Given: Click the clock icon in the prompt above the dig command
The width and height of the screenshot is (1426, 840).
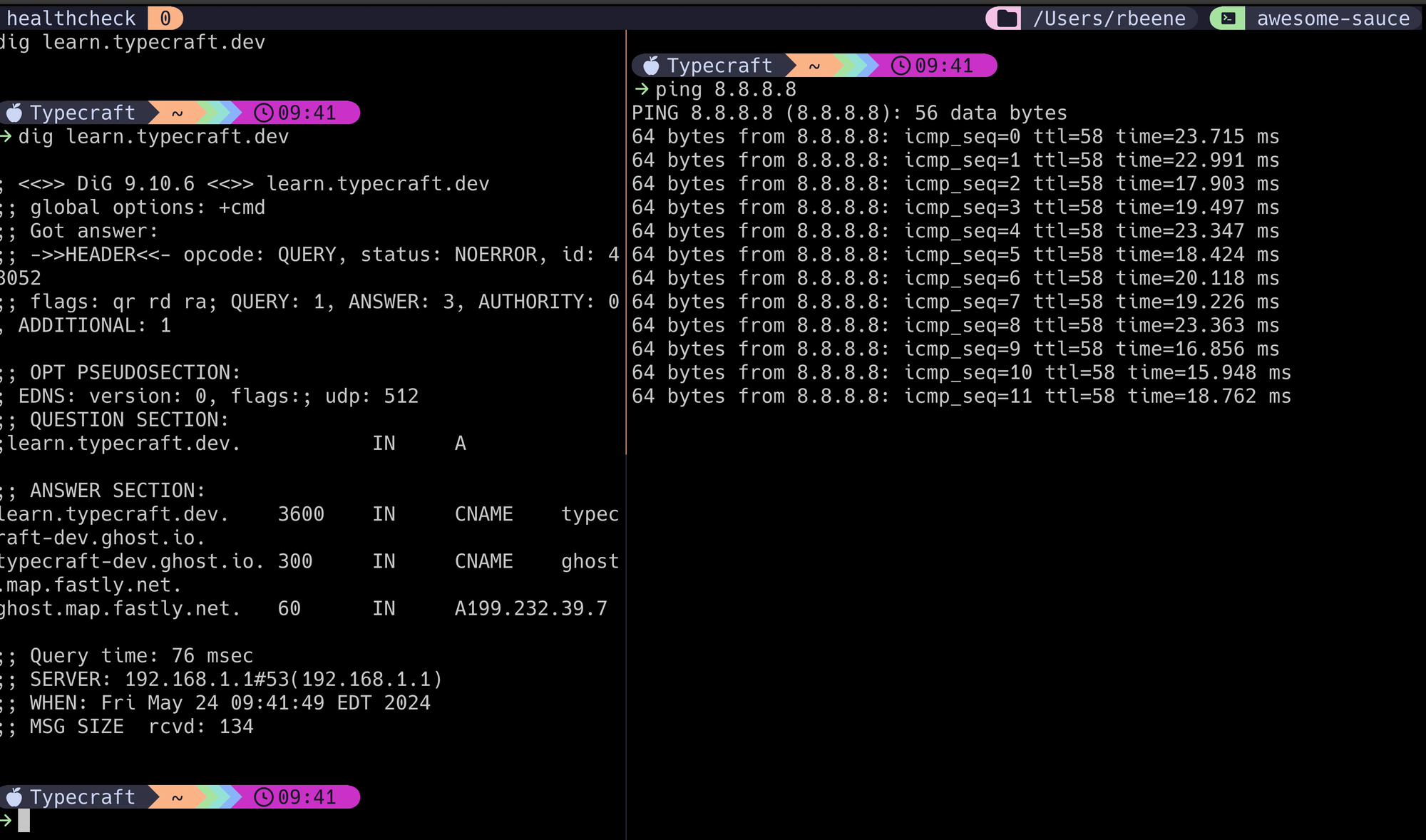Looking at the screenshot, I should (x=264, y=113).
